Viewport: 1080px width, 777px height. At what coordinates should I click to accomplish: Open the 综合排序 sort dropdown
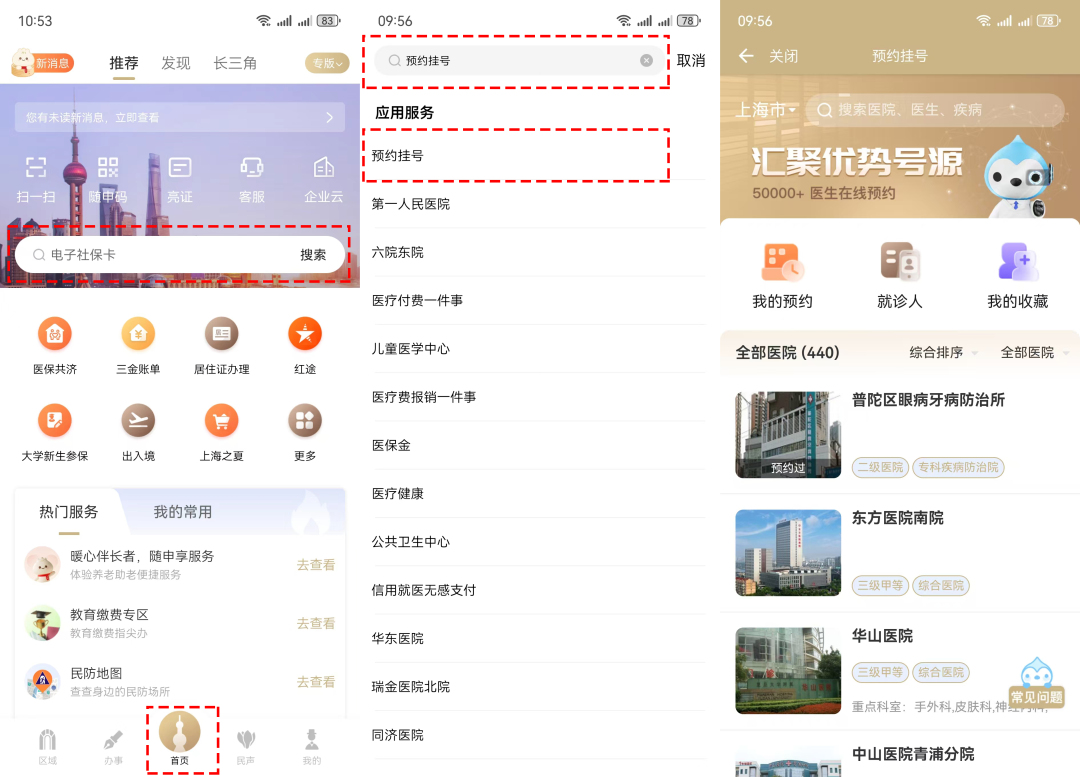(x=943, y=353)
